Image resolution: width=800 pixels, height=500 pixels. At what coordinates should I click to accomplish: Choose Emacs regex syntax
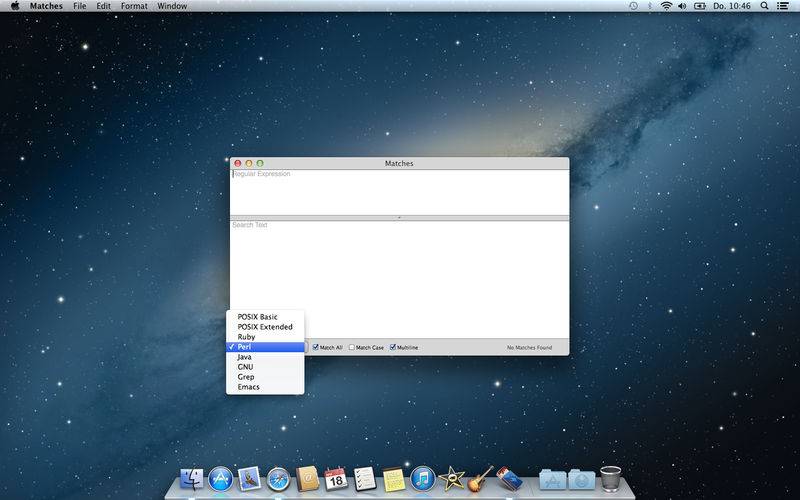265,387
